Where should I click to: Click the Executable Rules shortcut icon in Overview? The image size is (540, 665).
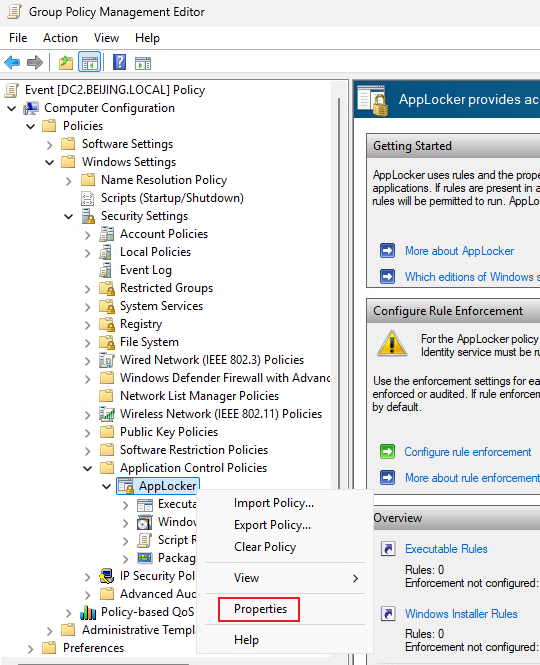(388, 548)
